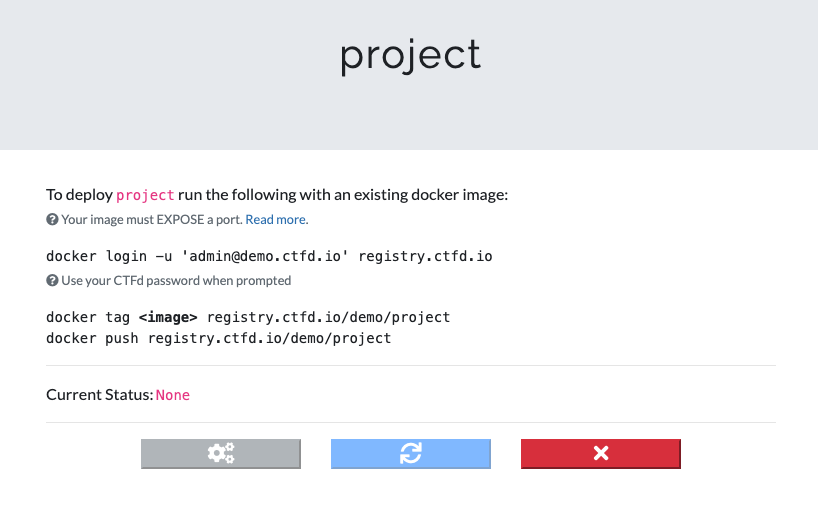818x513 pixels.
Task: Click registry.ctfd.io in the login command
Action: [x=425, y=257]
